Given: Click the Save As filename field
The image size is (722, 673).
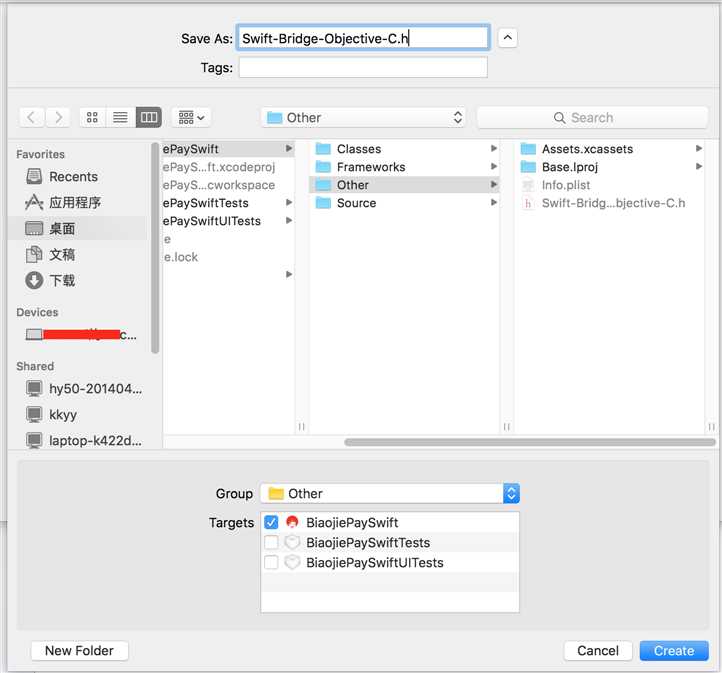Looking at the screenshot, I should tap(363, 38).
